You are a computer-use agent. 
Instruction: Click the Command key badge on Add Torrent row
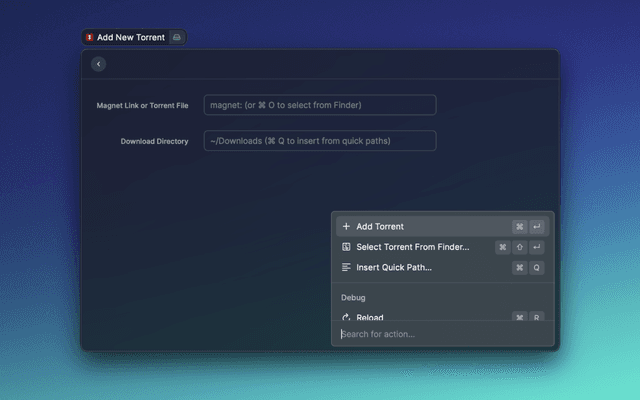[520, 227]
